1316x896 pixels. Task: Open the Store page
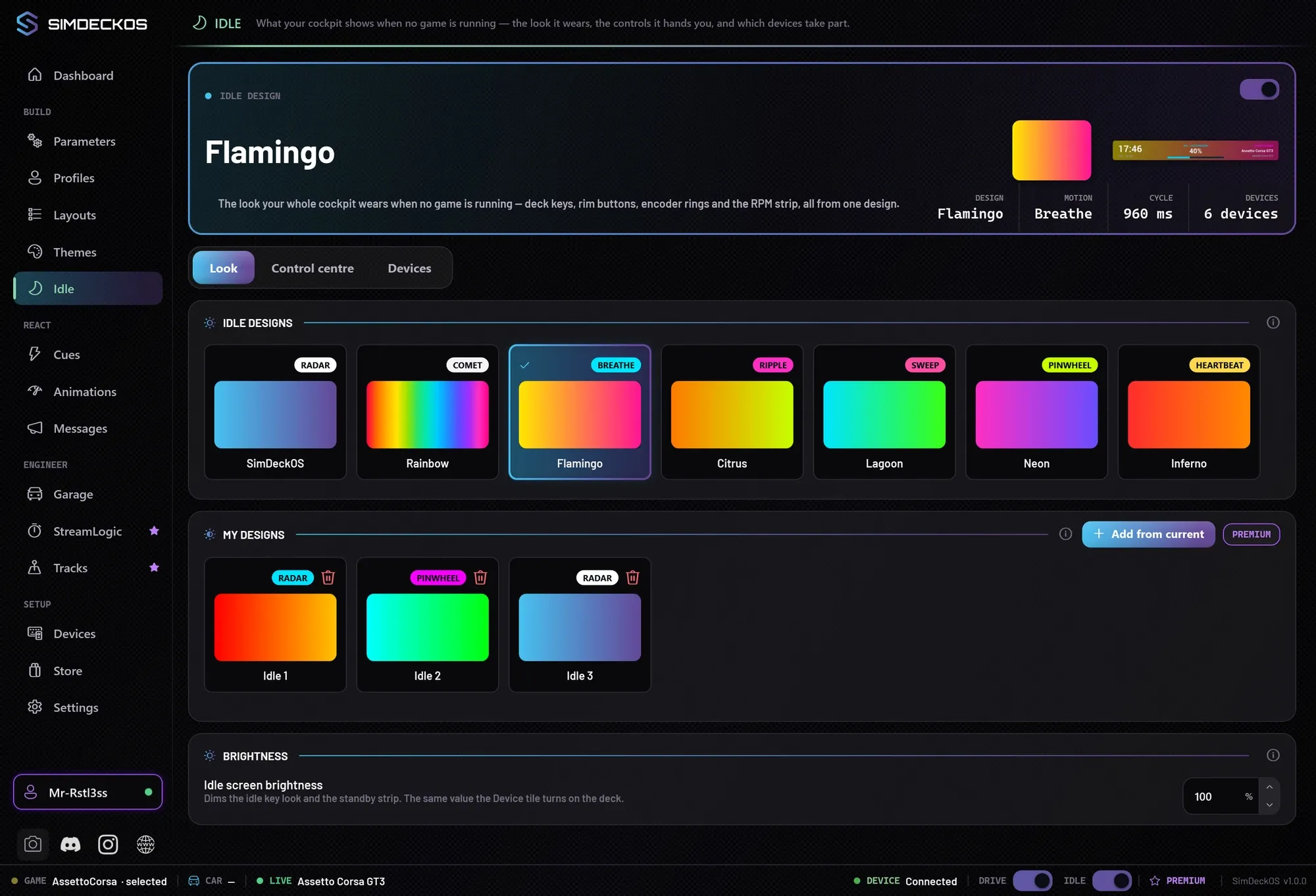tap(88, 670)
